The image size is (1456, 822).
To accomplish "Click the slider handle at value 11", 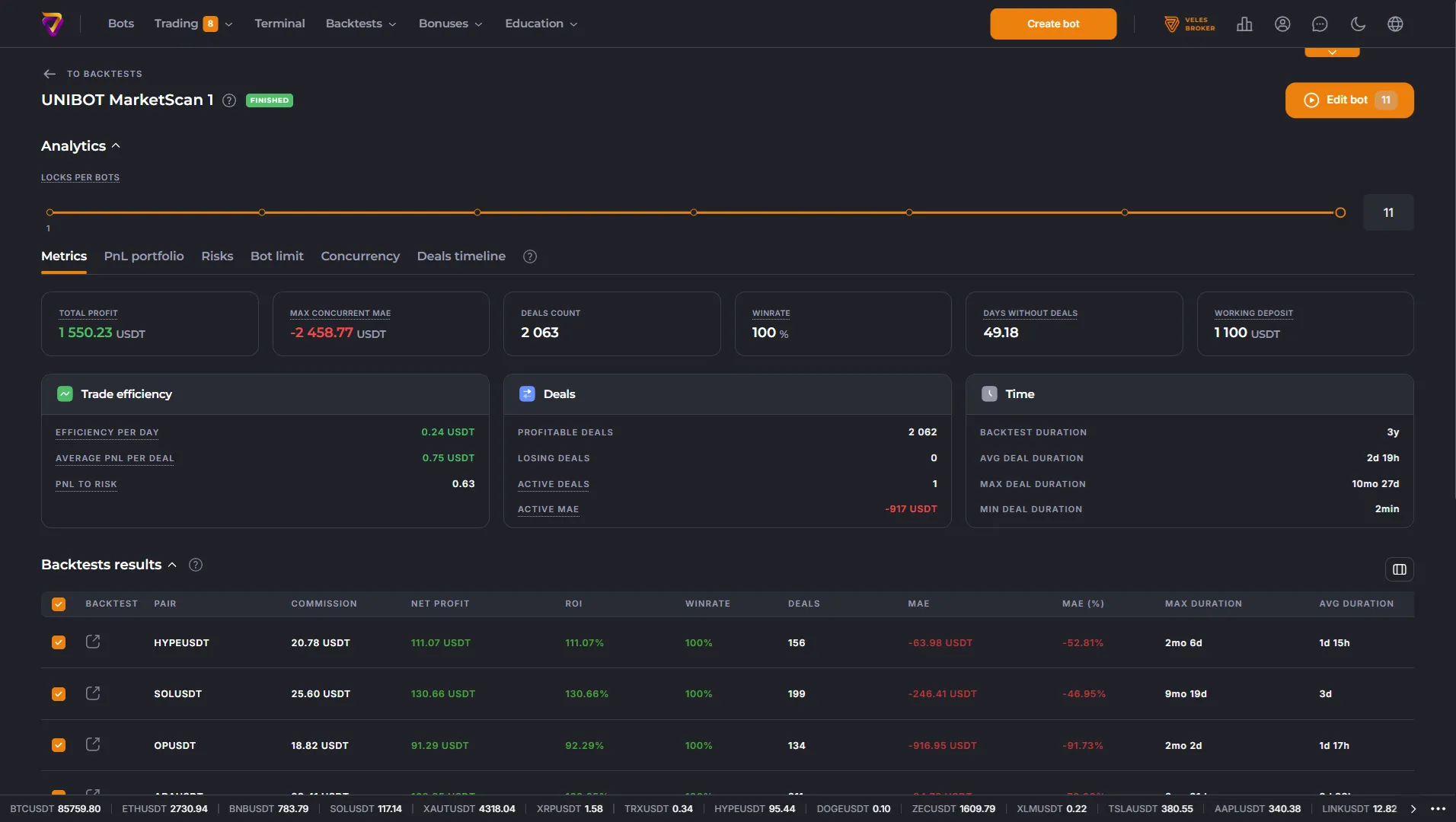I will [1340, 213].
